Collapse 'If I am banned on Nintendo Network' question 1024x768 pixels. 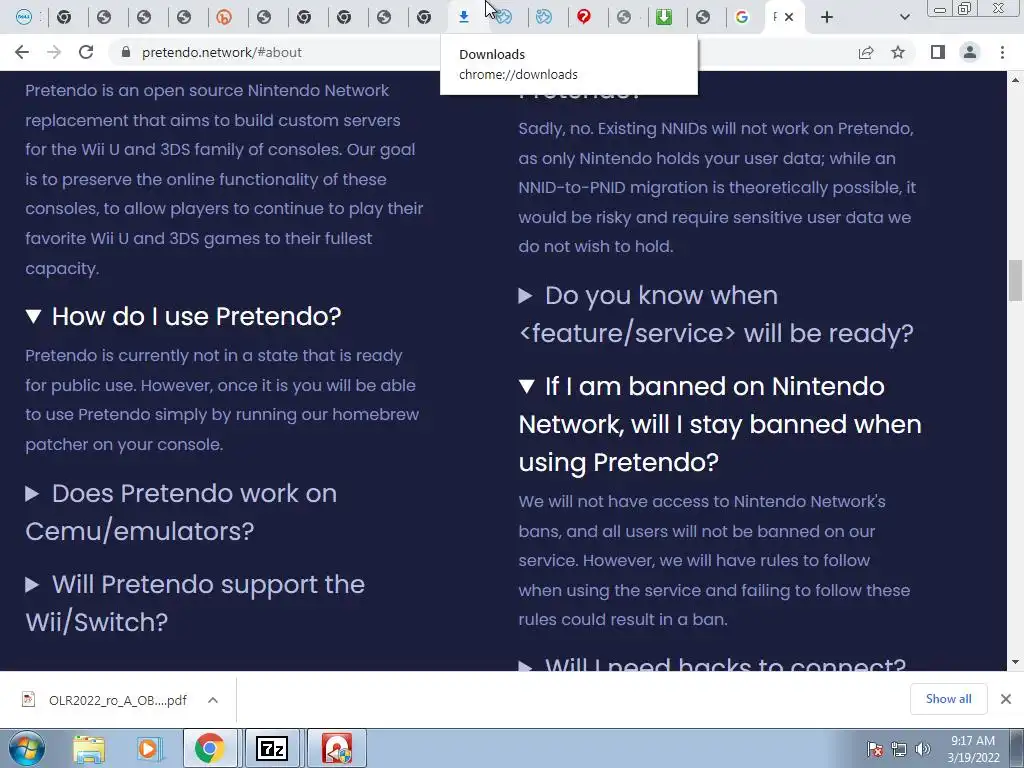tap(720, 424)
